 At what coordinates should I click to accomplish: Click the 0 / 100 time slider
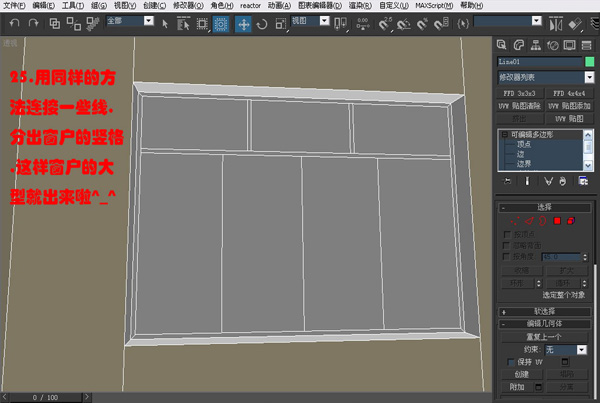pos(45,397)
